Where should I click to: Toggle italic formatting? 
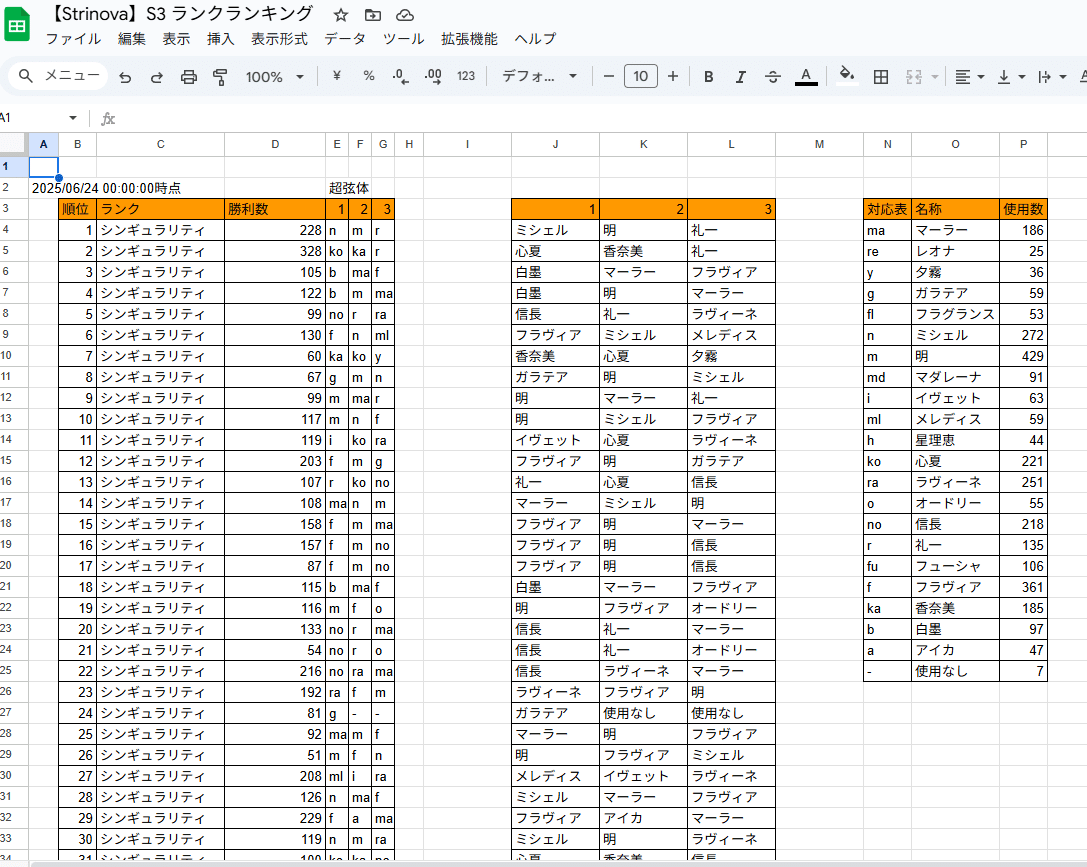pyautogui.click(x=740, y=76)
